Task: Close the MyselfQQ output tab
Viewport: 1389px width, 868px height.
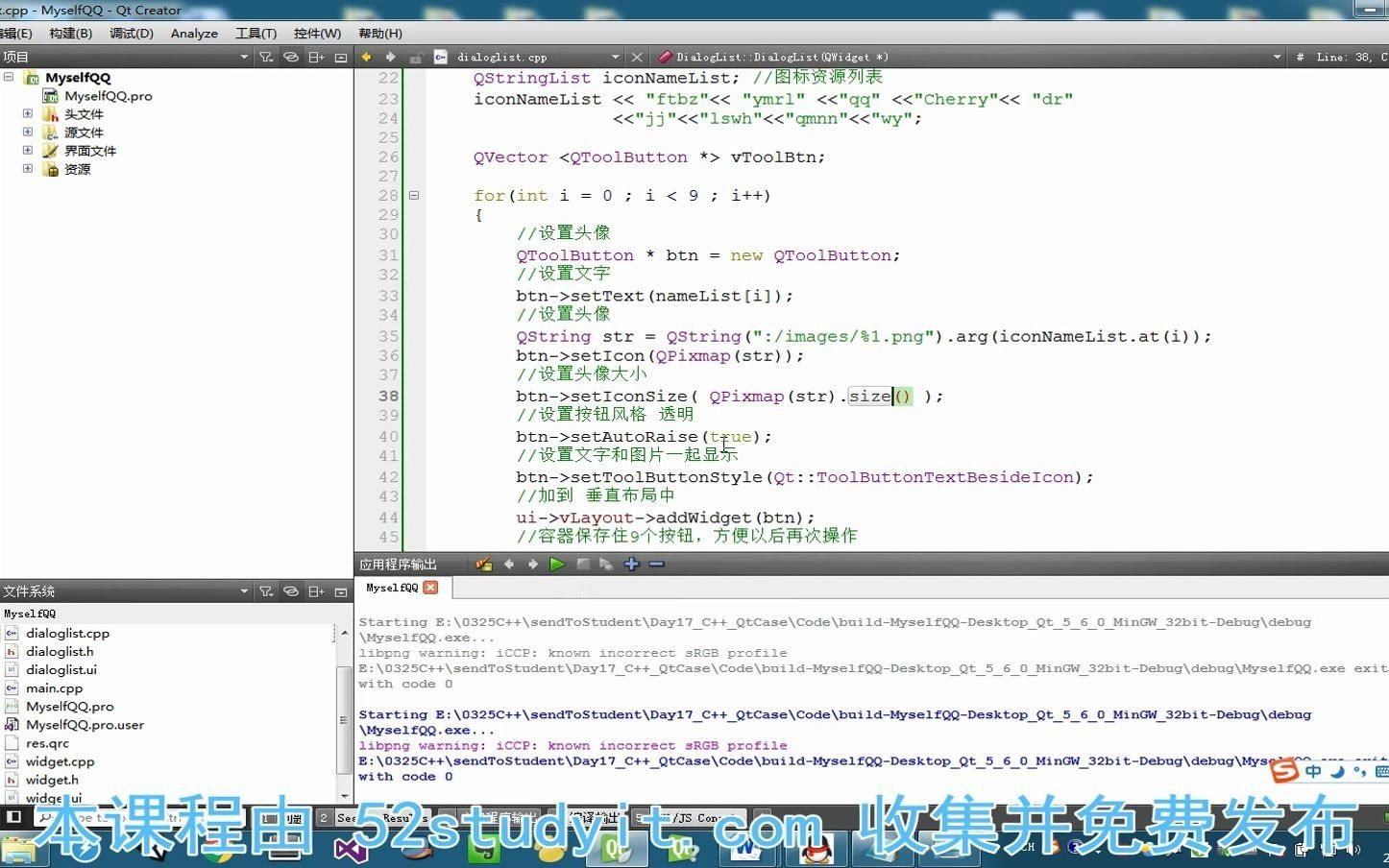Action: 430,588
